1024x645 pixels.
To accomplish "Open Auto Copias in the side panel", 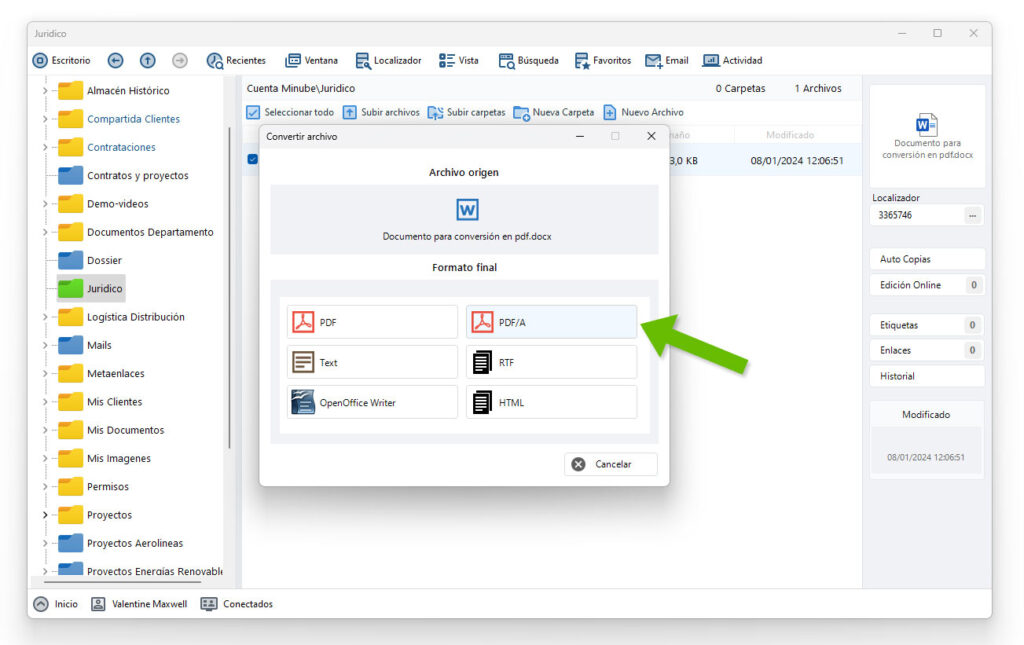I will point(927,259).
